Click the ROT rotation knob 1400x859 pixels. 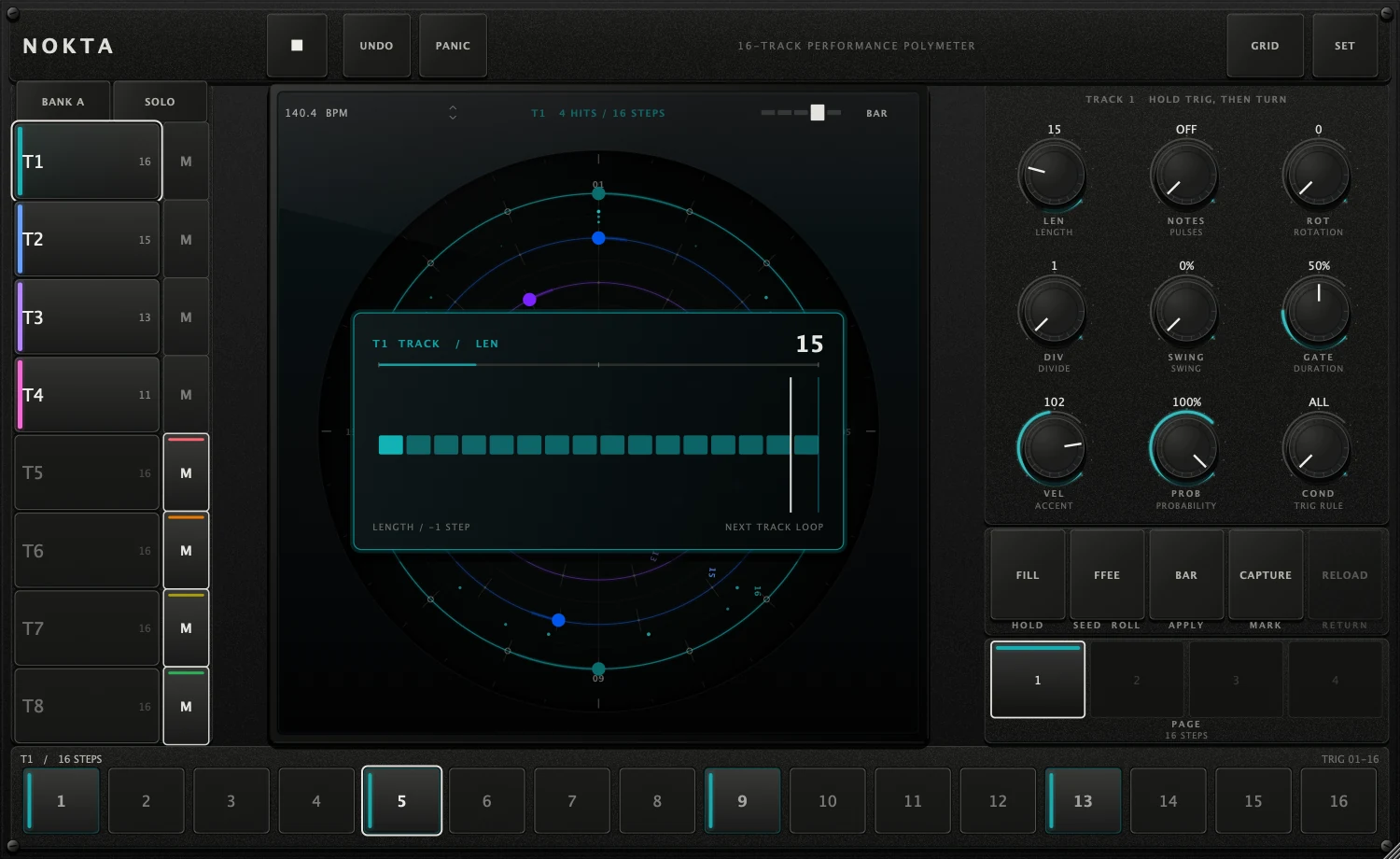(1318, 175)
